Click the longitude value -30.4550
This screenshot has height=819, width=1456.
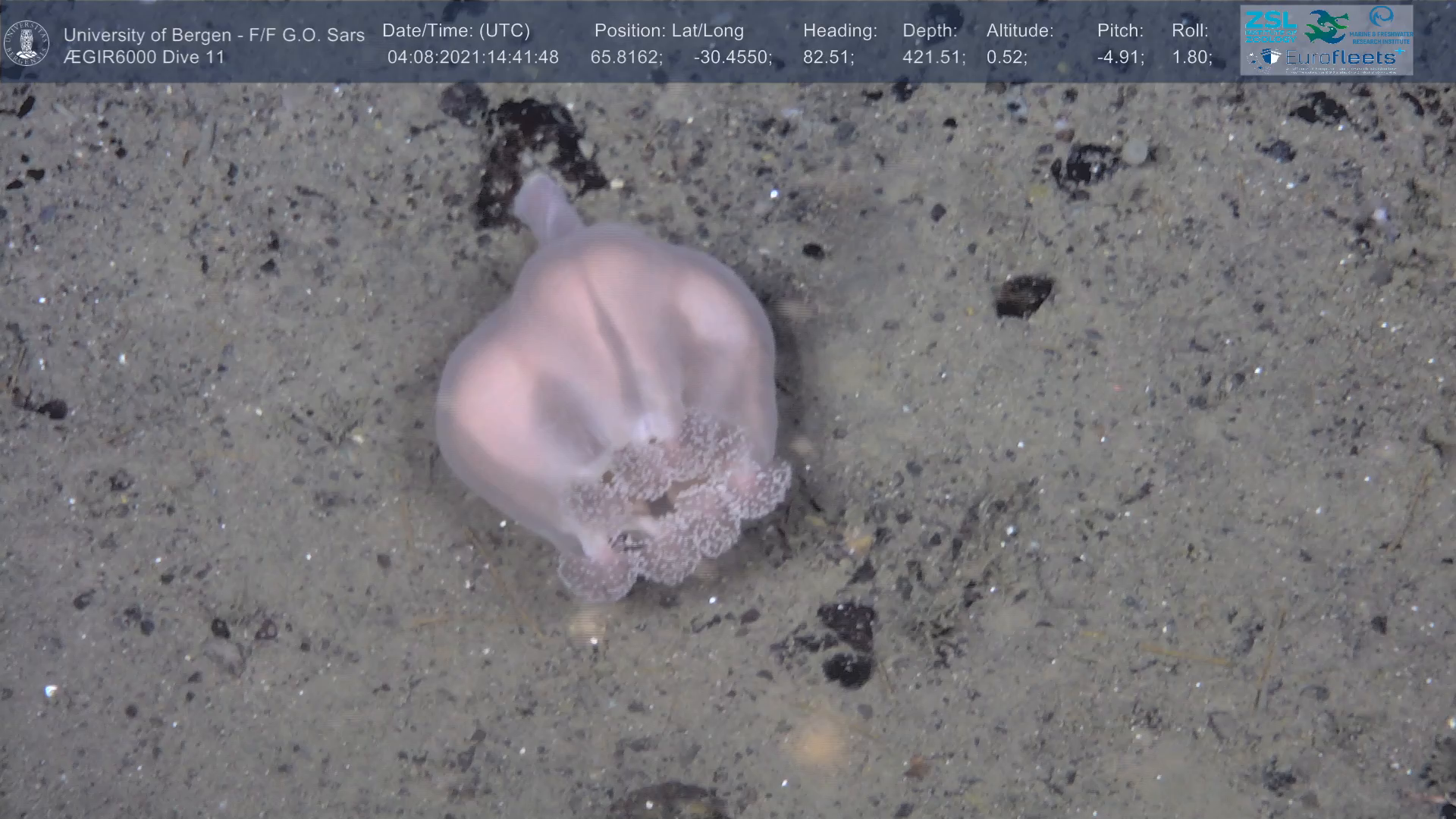[x=732, y=58]
